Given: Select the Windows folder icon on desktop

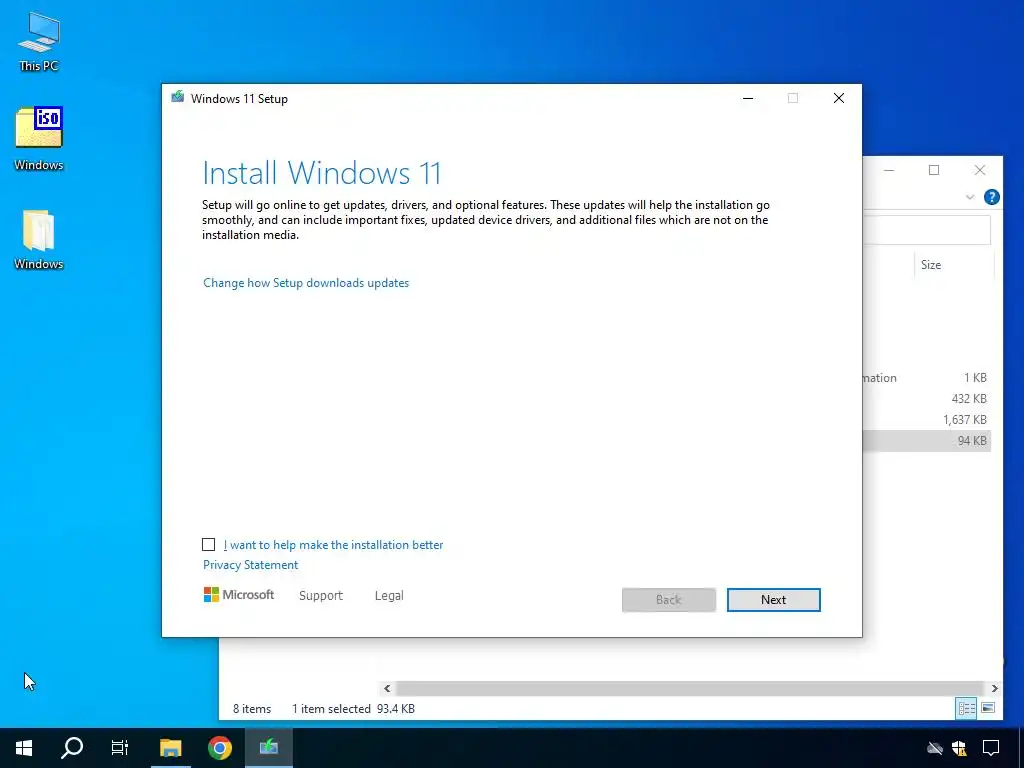Looking at the screenshot, I should point(39,238).
